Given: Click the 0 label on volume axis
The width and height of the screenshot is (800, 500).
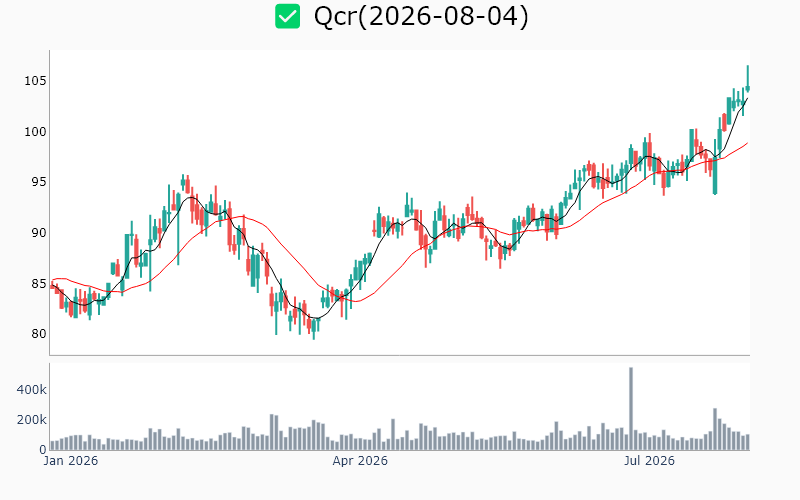Looking at the screenshot, I should (43, 450).
